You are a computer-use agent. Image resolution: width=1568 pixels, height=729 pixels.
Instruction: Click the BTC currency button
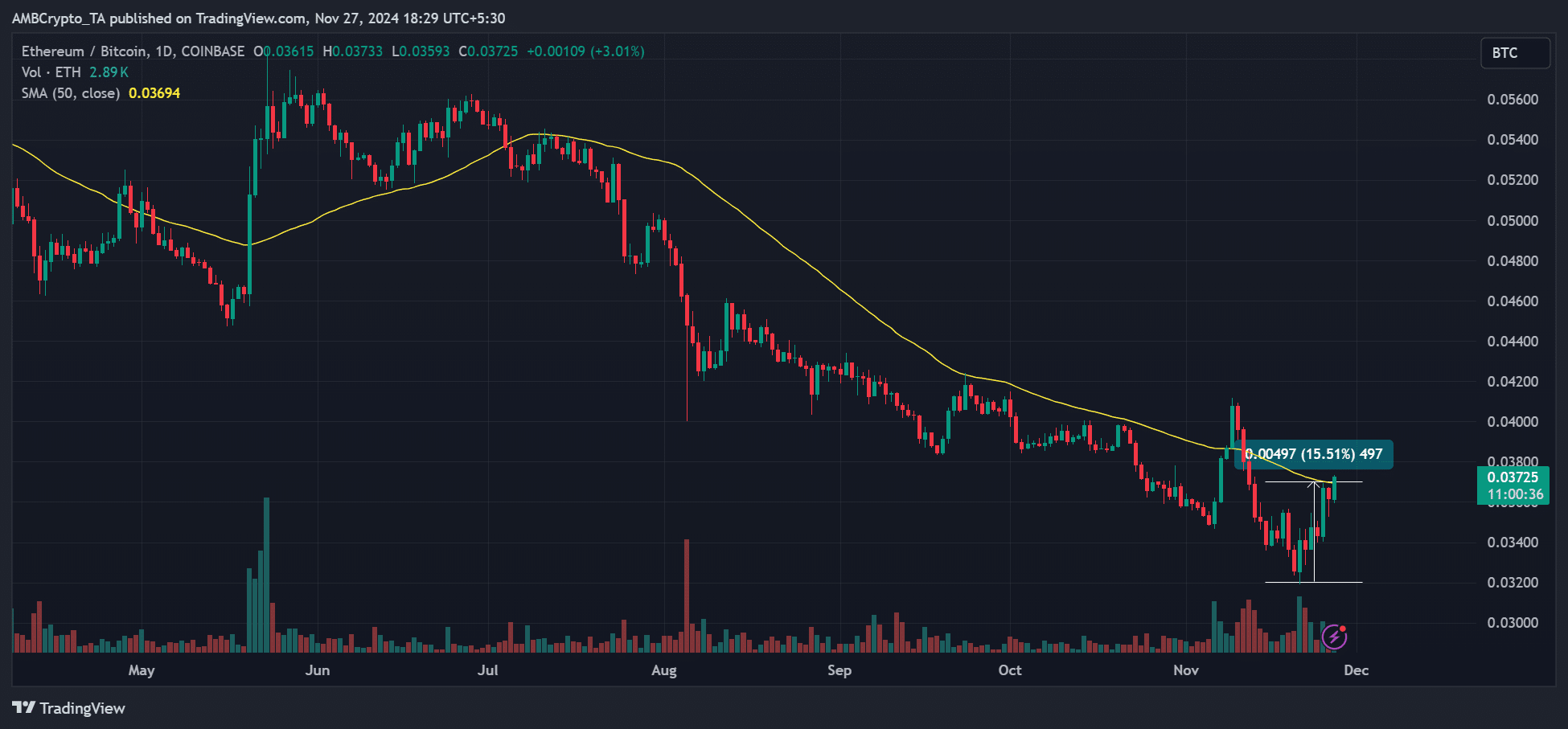click(x=1515, y=53)
